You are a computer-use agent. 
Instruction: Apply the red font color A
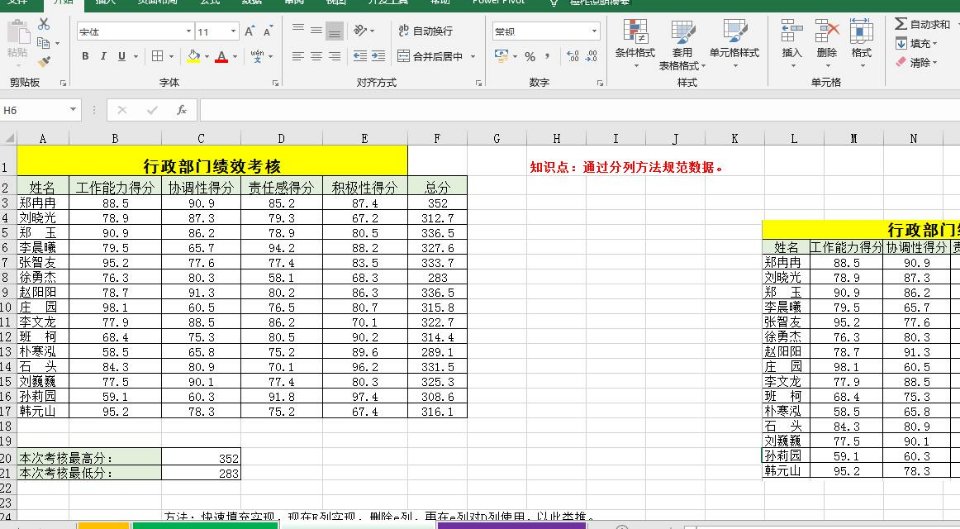pyautogui.click(x=222, y=56)
